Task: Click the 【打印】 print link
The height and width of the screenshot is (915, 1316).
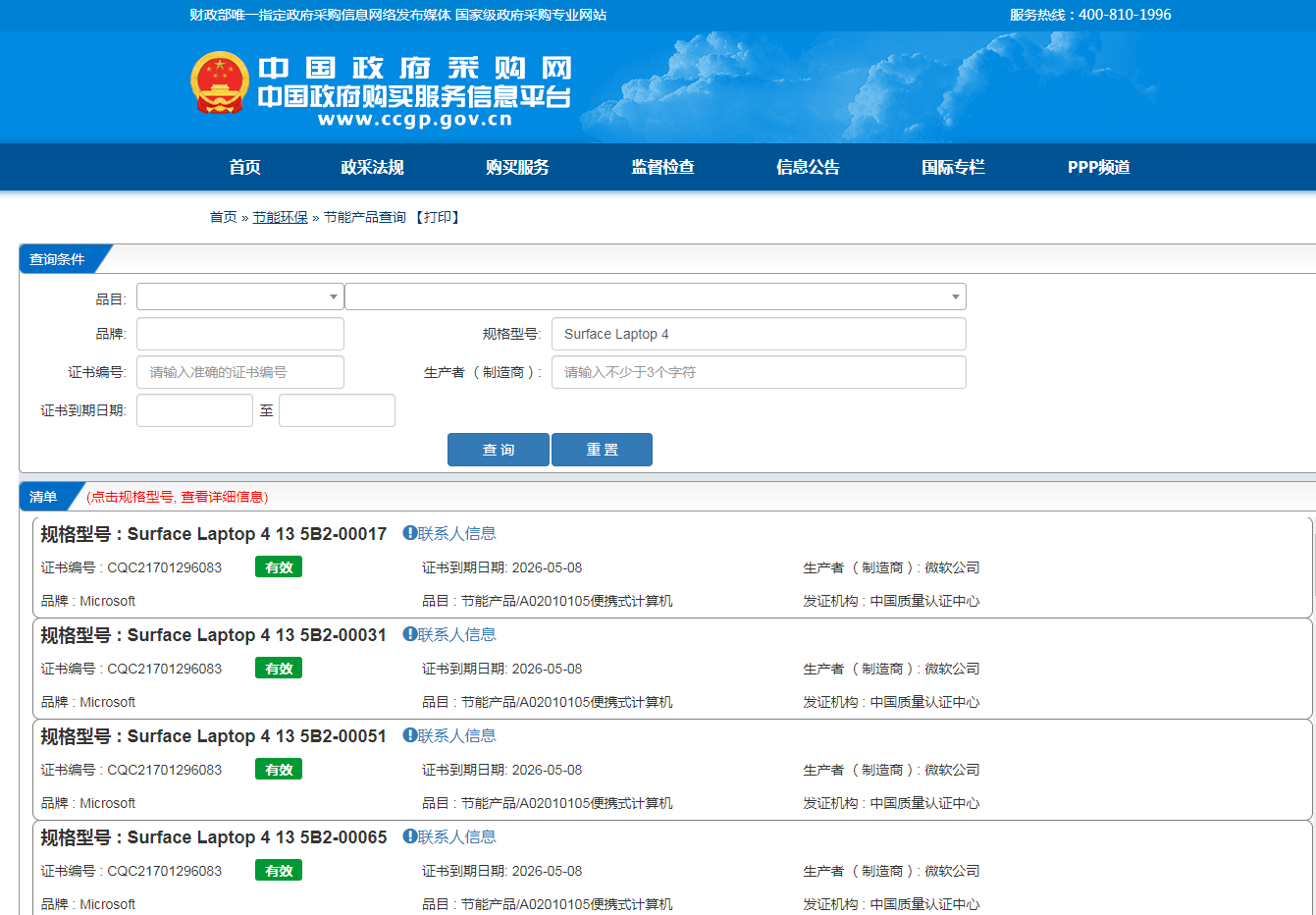Action: 438,217
